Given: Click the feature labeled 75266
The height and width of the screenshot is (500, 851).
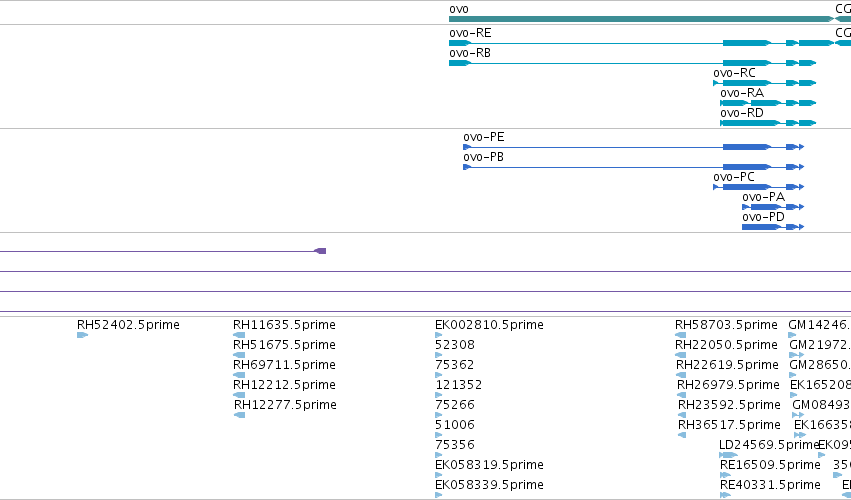Looking at the screenshot, I should [455, 406].
